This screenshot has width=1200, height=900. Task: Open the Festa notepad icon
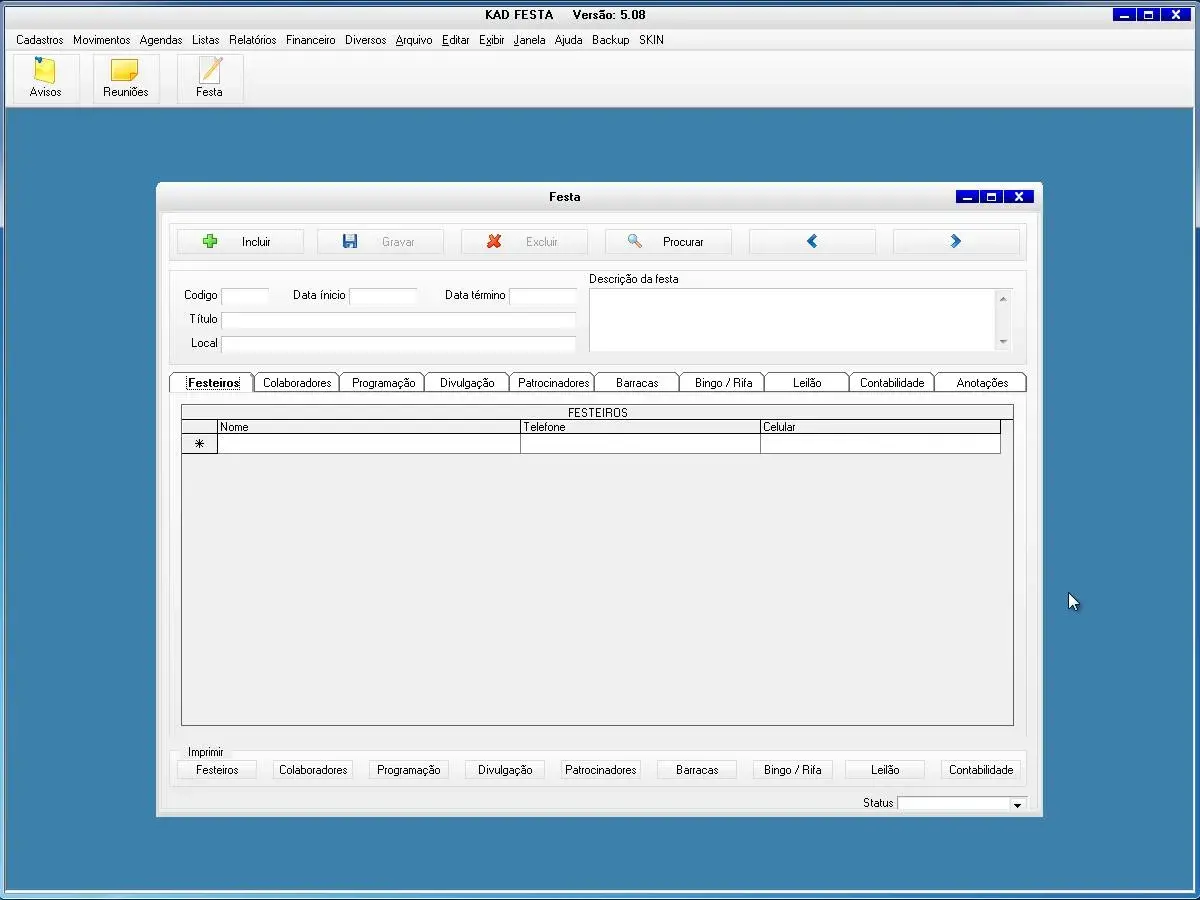210,79
